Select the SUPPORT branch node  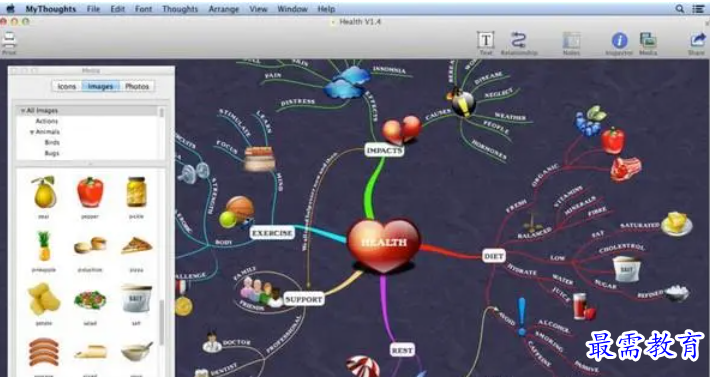[x=304, y=299]
